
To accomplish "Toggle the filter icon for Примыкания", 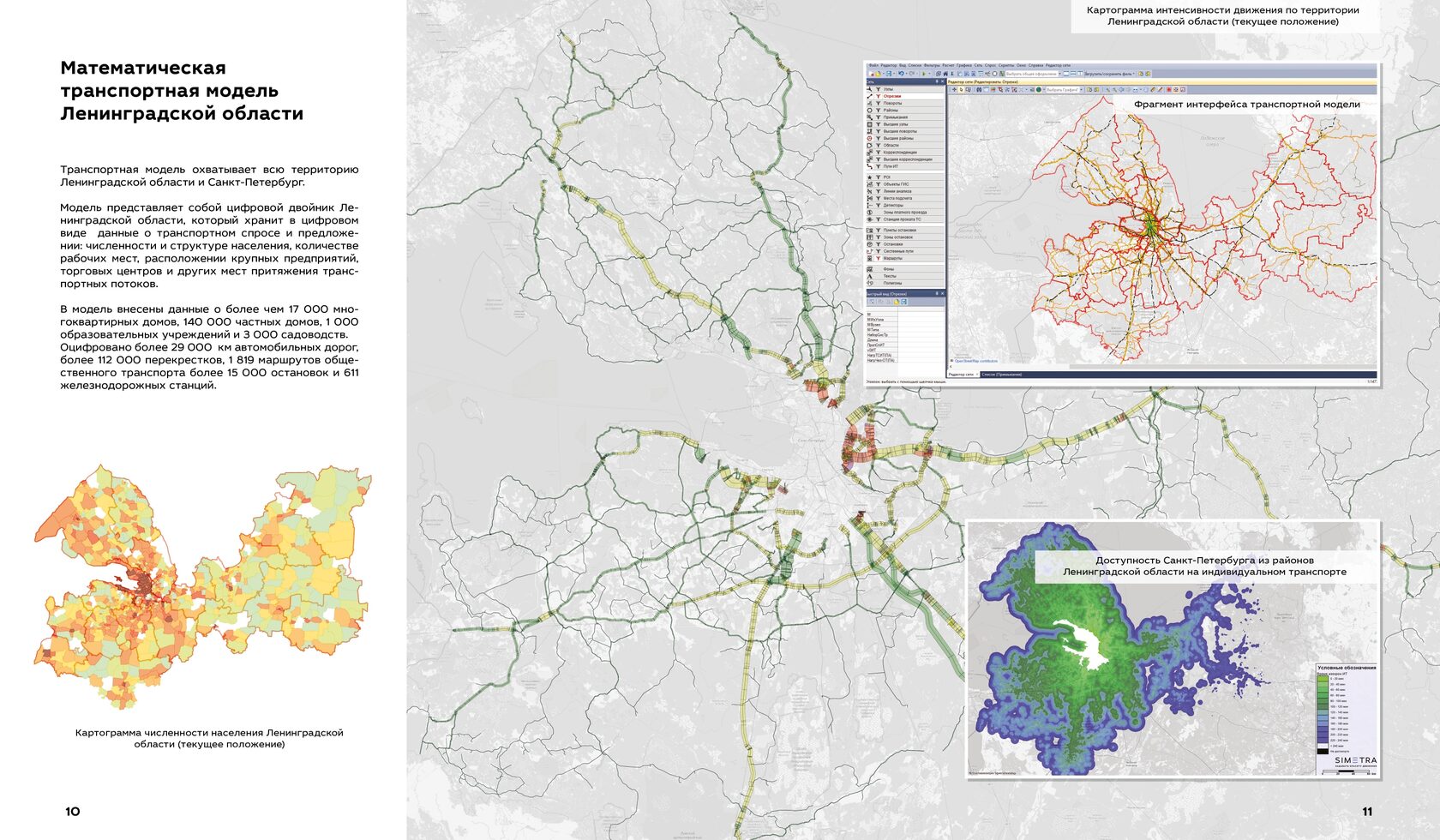I will coord(879,117).
